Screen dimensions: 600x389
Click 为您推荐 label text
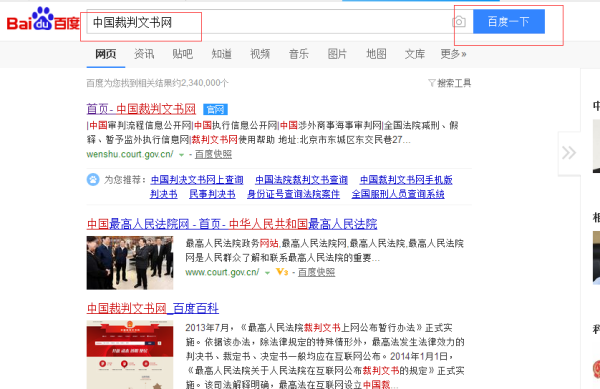point(125,179)
